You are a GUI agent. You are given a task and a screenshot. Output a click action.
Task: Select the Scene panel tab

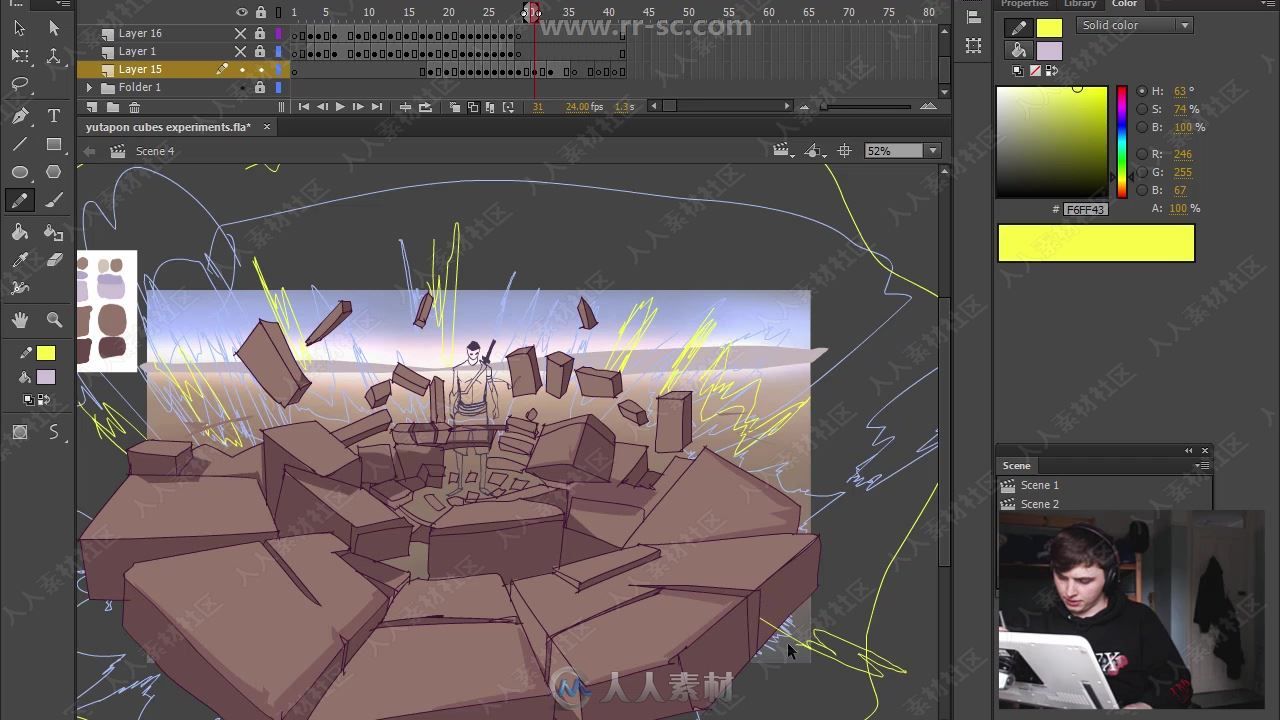coord(1016,466)
